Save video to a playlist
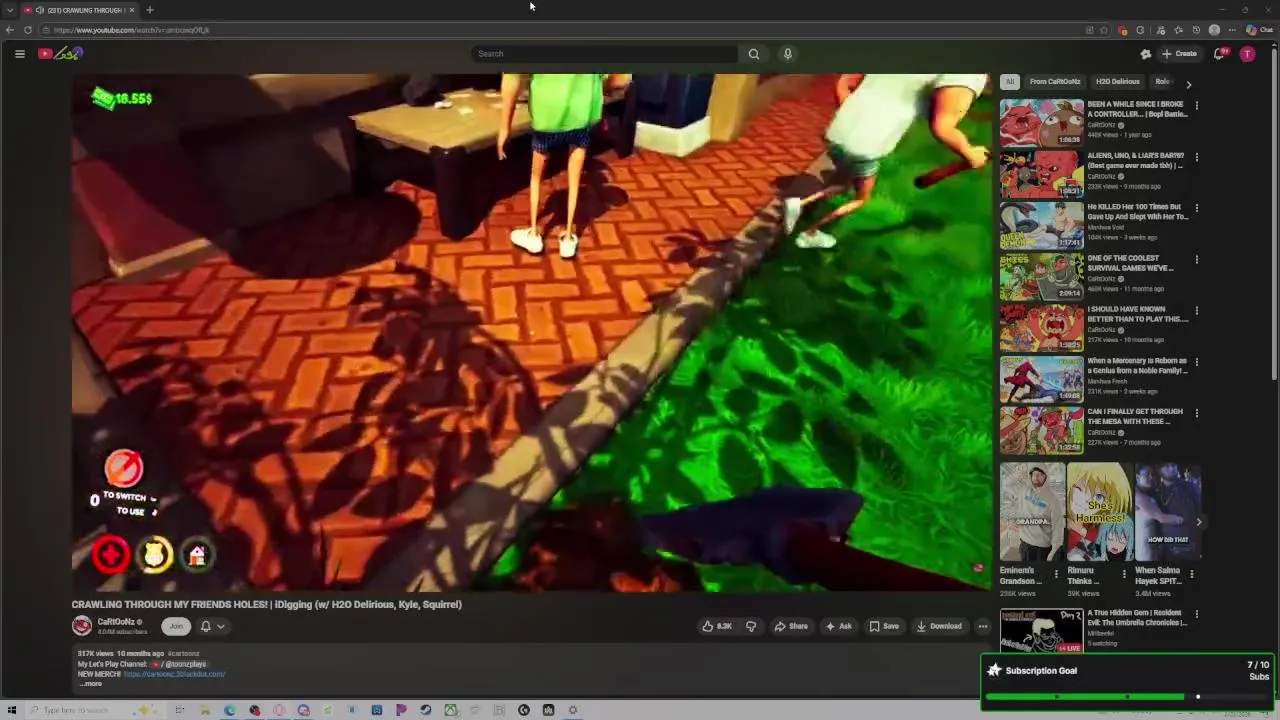The width and height of the screenshot is (1280, 720). coord(884,626)
